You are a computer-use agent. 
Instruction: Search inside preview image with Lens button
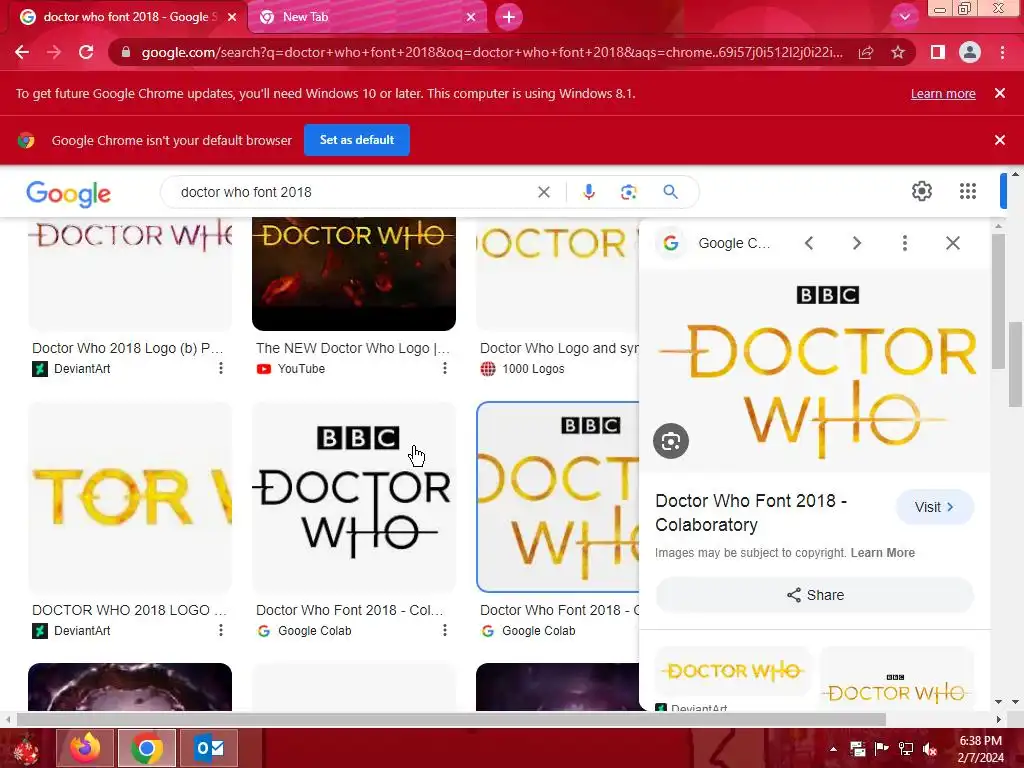click(671, 441)
